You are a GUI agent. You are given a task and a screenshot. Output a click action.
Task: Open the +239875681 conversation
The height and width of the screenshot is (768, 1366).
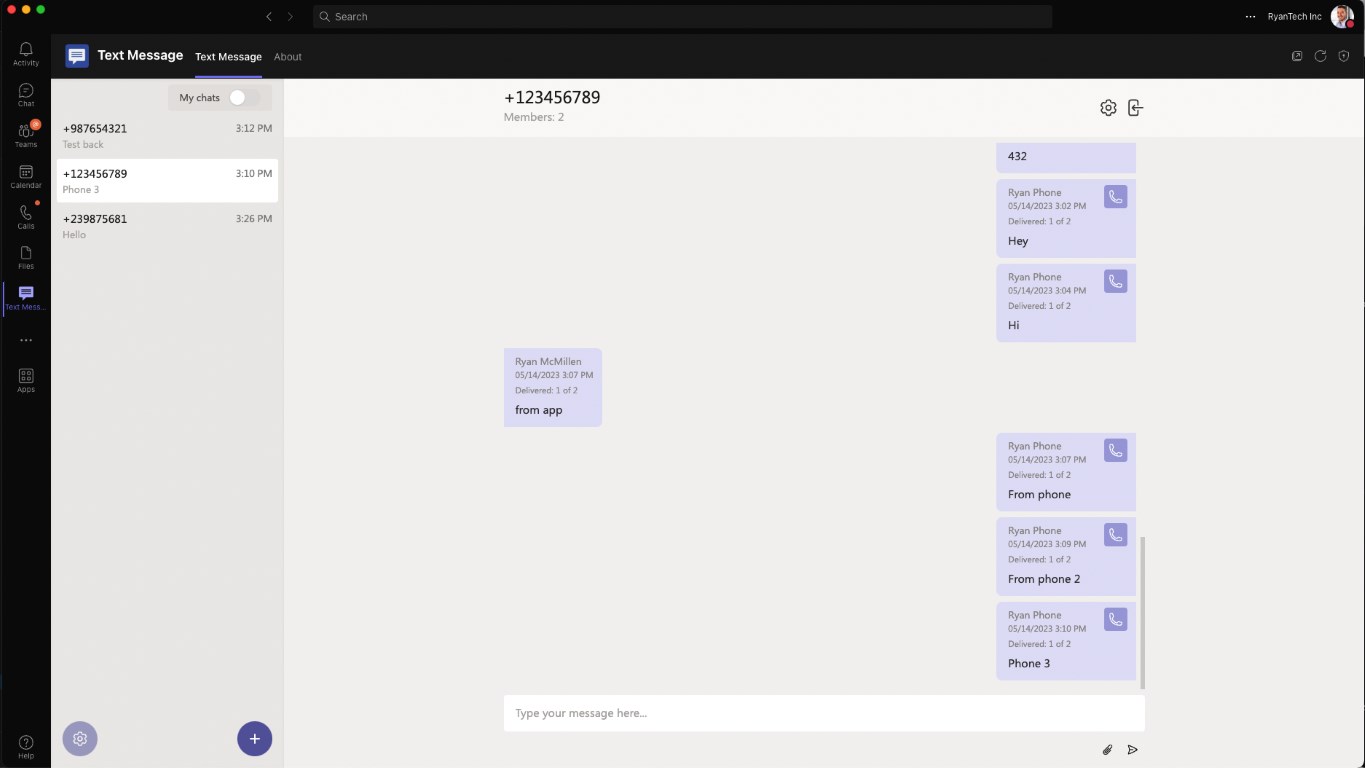(167, 226)
